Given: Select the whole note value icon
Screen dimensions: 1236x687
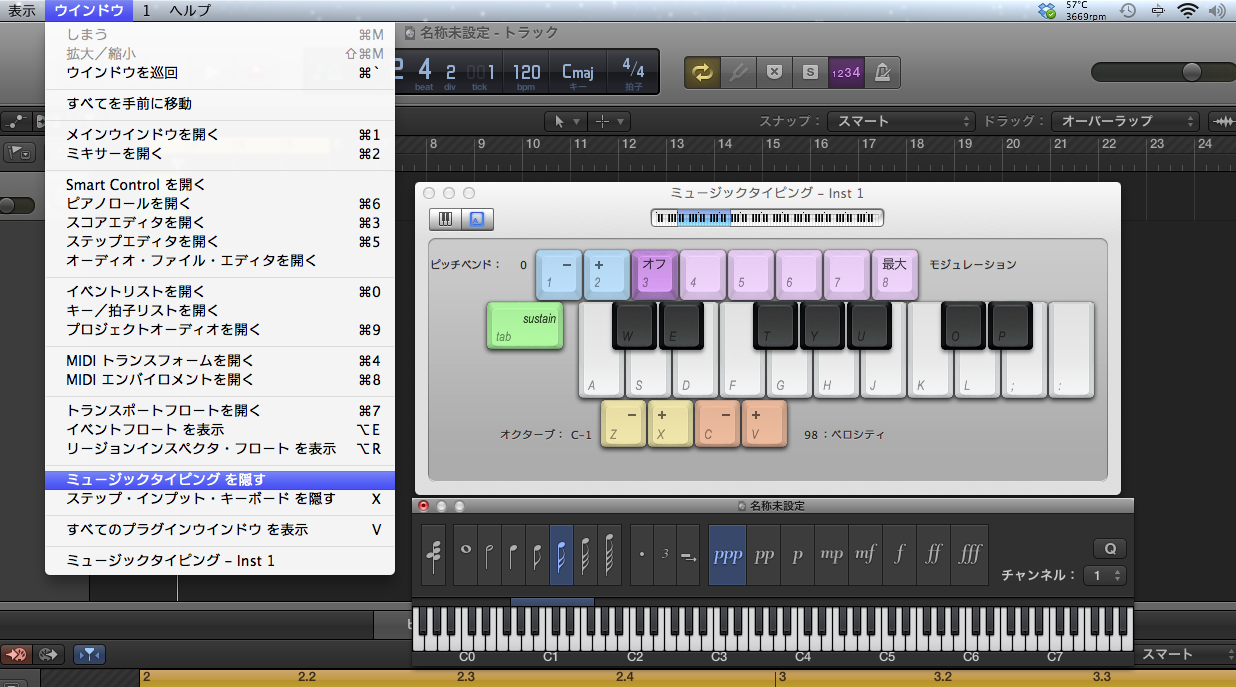Looking at the screenshot, I should pyautogui.click(x=465, y=550).
